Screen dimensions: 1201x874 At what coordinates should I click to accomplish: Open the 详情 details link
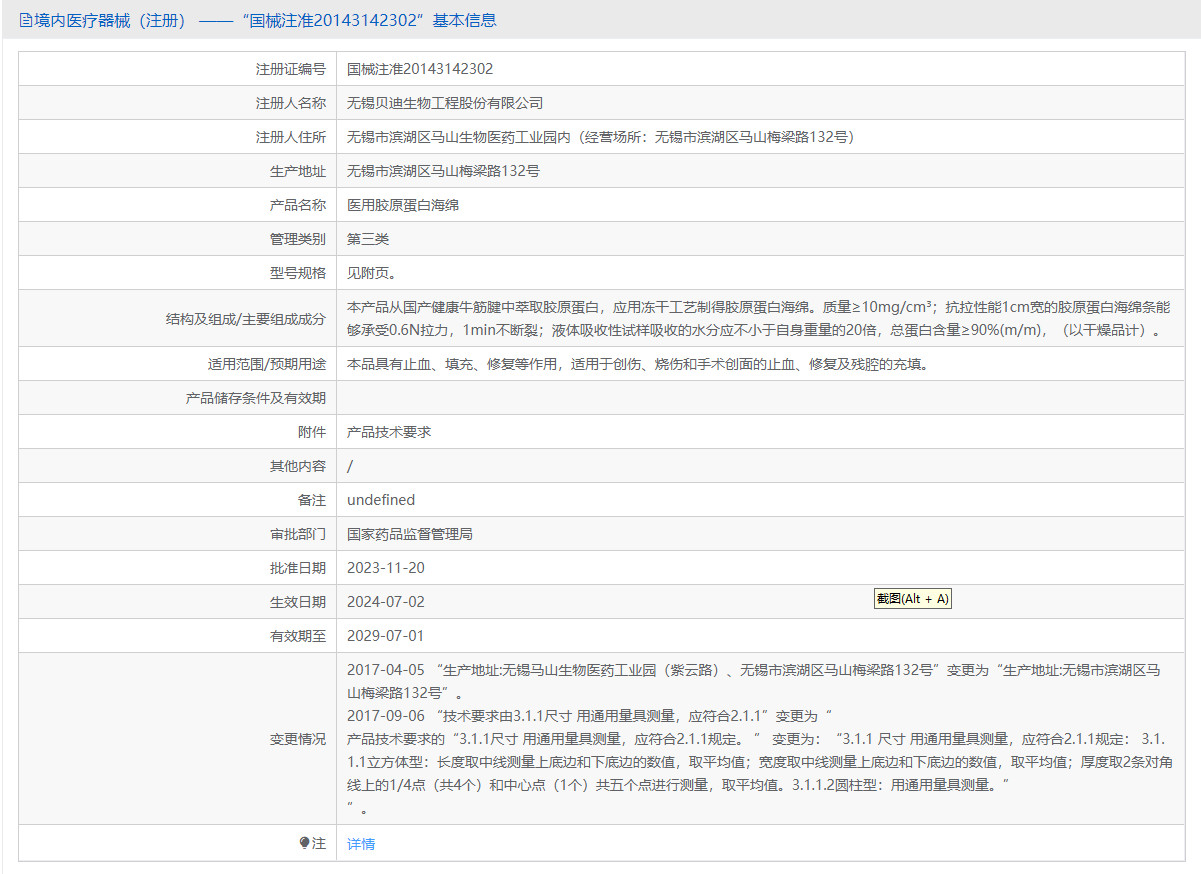360,843
